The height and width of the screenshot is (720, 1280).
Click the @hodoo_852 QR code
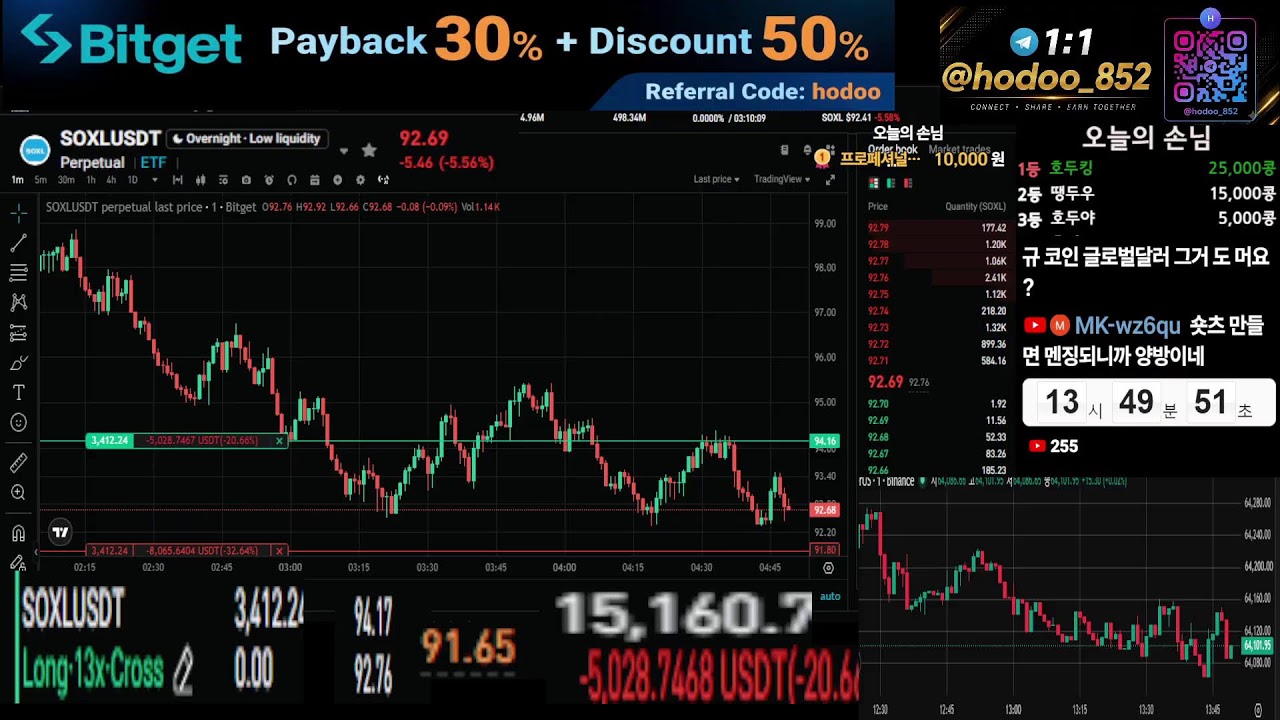click(x=1210, y=67)
